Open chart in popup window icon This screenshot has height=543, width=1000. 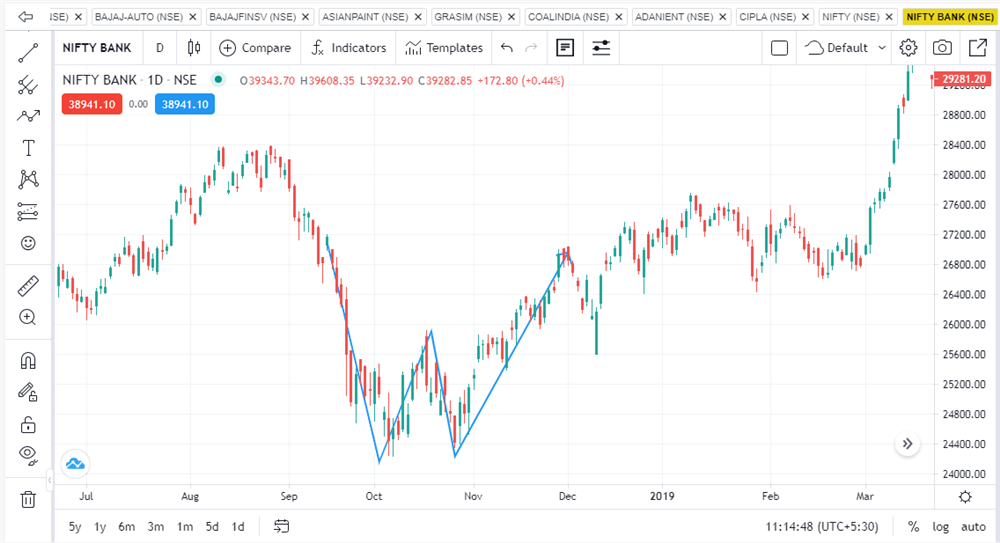(977, 48)
